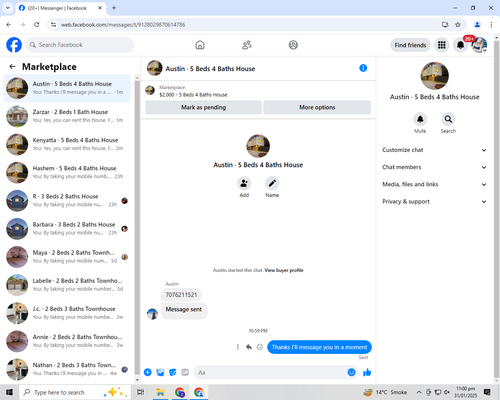Click the Find friends button
The height and width of the screenshot is (400, 500).
pyautogui.click(x=410, y=45)
